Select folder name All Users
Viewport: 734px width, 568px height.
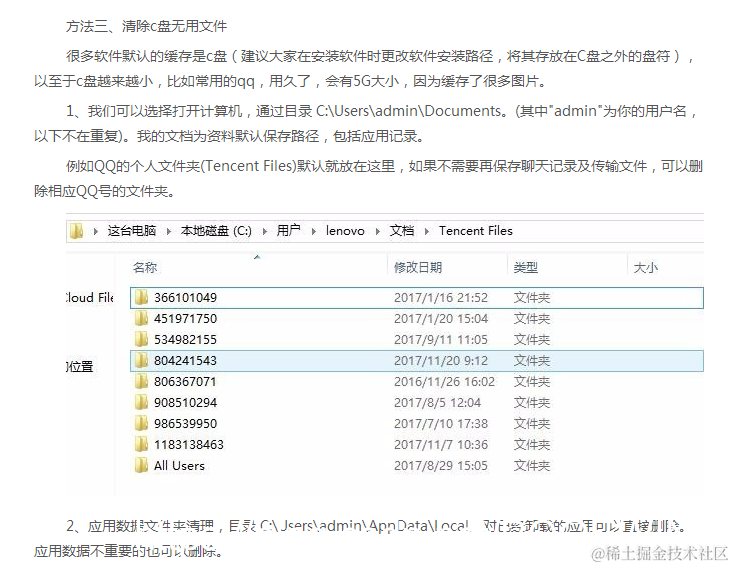click(x=179, y=466)
